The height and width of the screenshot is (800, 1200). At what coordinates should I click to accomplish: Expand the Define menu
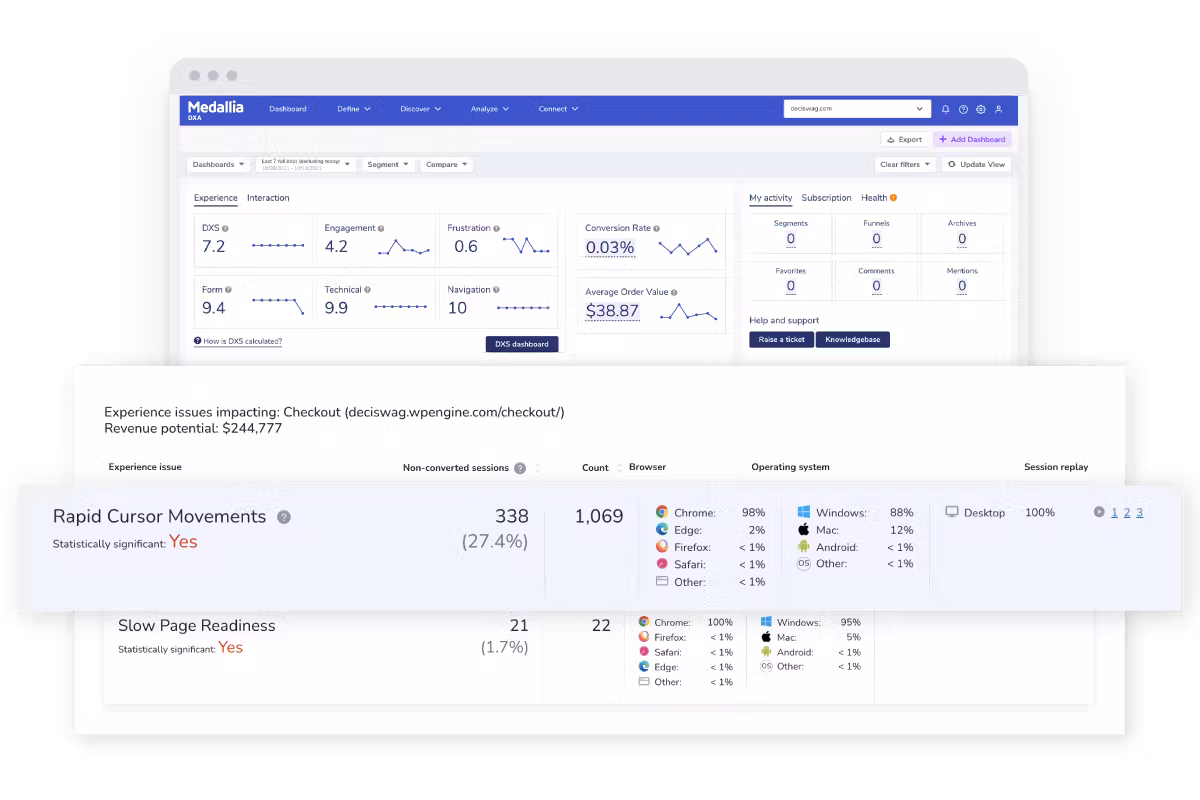pyautogui.click(x=354, y=109)
